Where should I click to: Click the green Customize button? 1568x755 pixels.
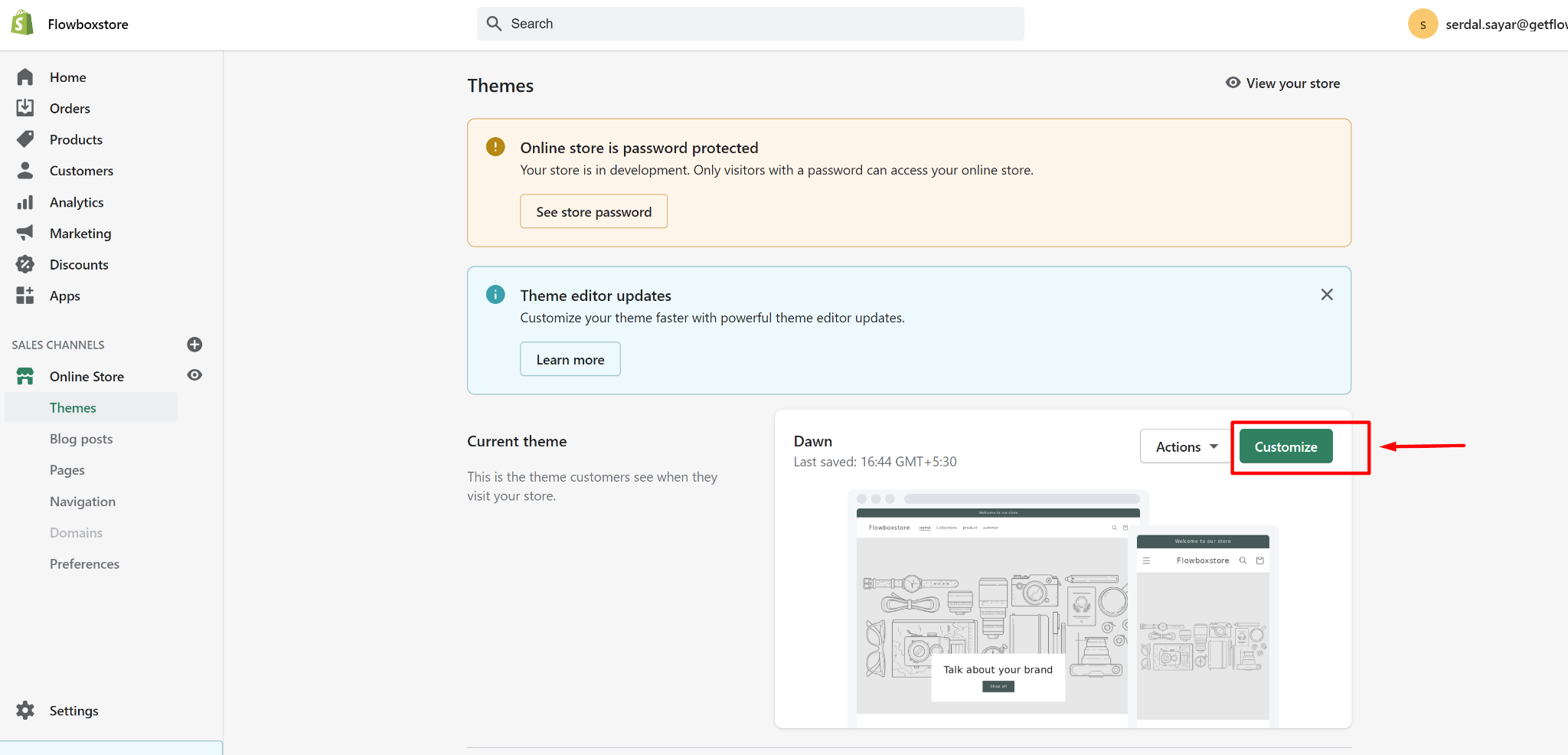pos(1285,446)
